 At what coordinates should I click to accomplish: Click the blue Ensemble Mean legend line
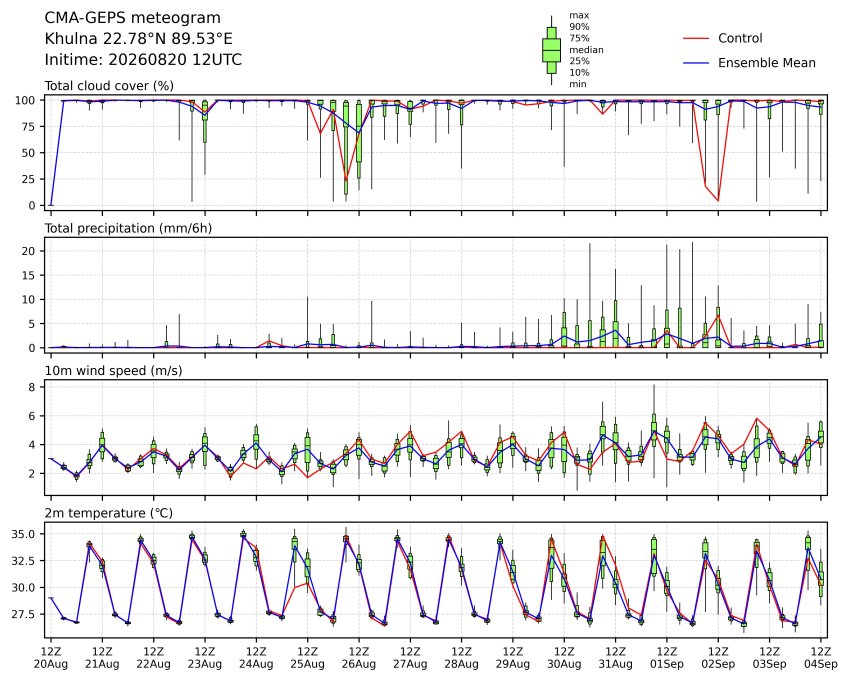696,63
